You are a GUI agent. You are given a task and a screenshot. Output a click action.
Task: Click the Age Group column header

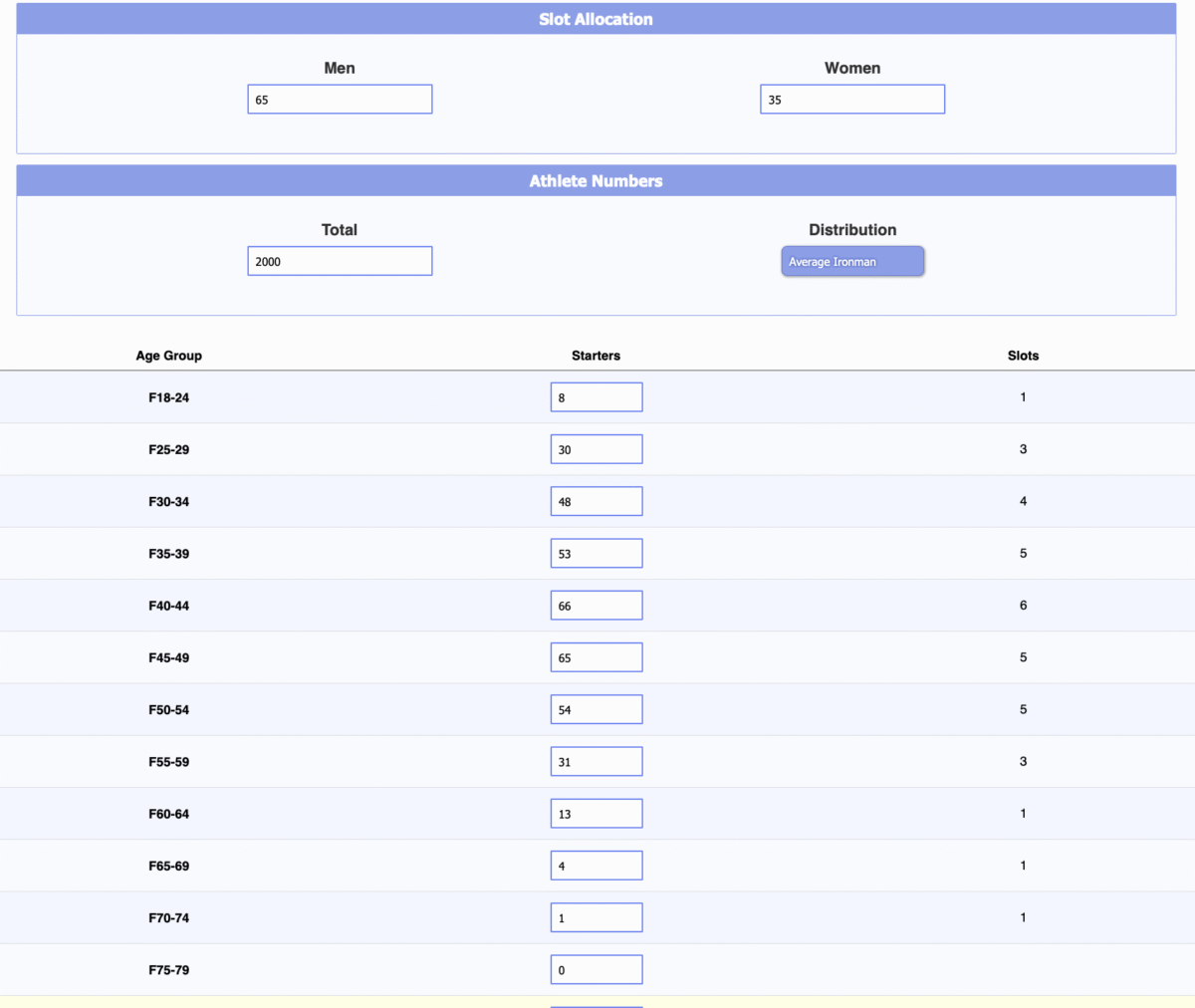(x=168, y=356)
